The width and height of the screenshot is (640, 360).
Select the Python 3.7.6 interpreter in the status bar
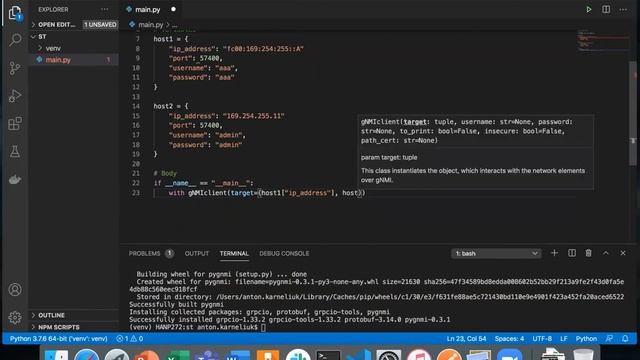coord(58,338)
